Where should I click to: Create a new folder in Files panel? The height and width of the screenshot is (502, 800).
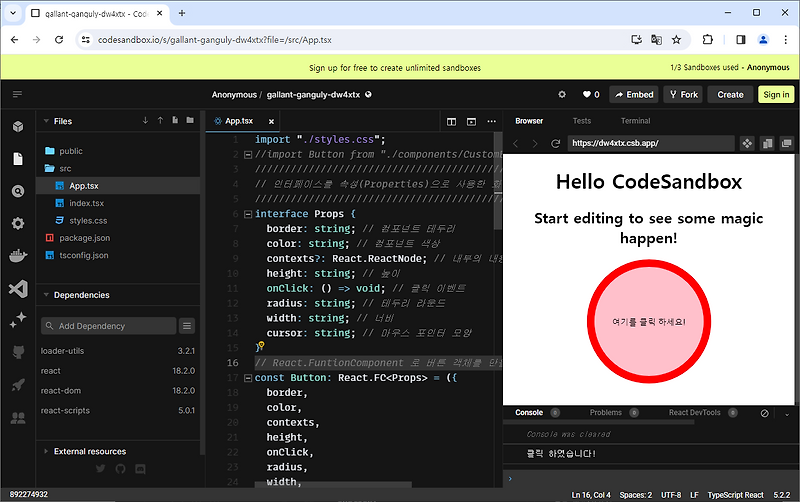(x=190, y=120)
